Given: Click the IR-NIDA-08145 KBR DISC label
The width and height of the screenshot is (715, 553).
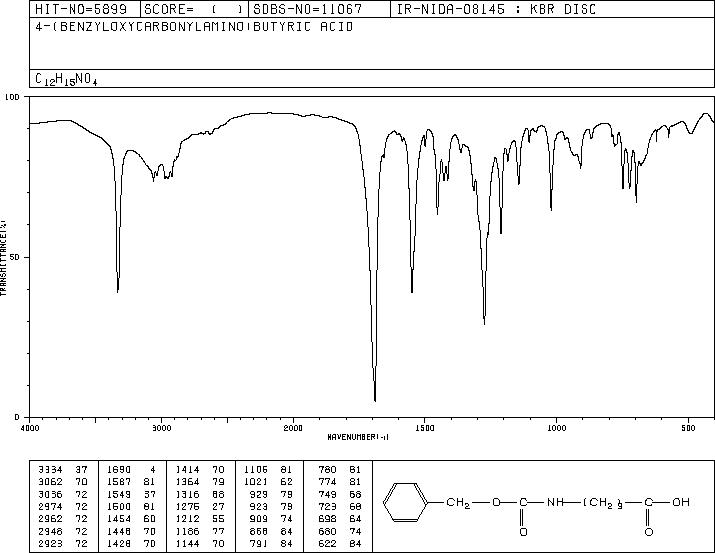Looking at the screenshot, I should 497,9.
